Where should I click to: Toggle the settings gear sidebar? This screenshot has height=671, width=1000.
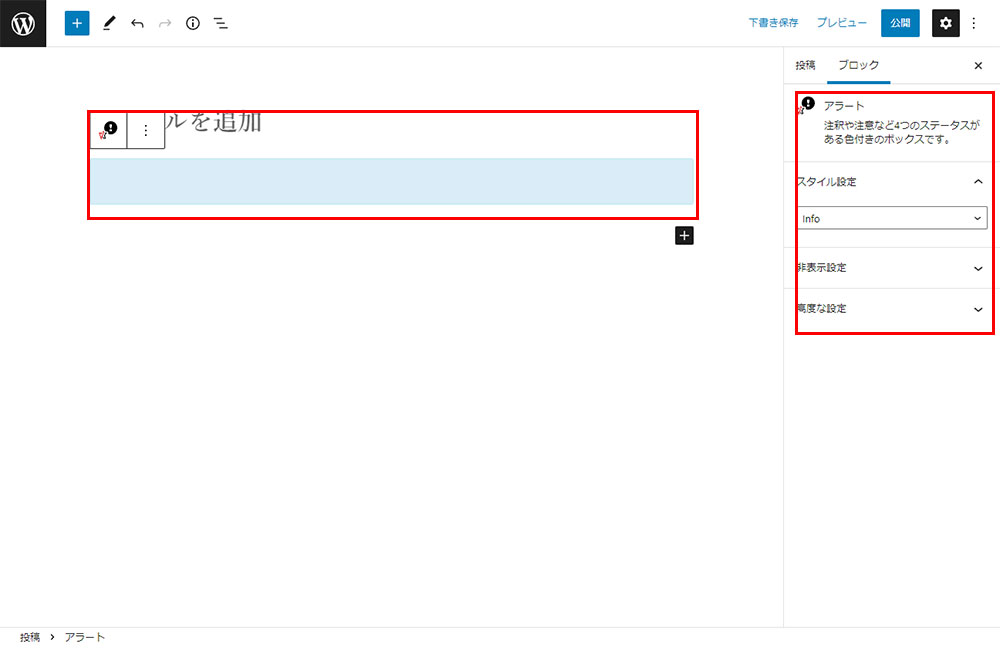[945, 23]
